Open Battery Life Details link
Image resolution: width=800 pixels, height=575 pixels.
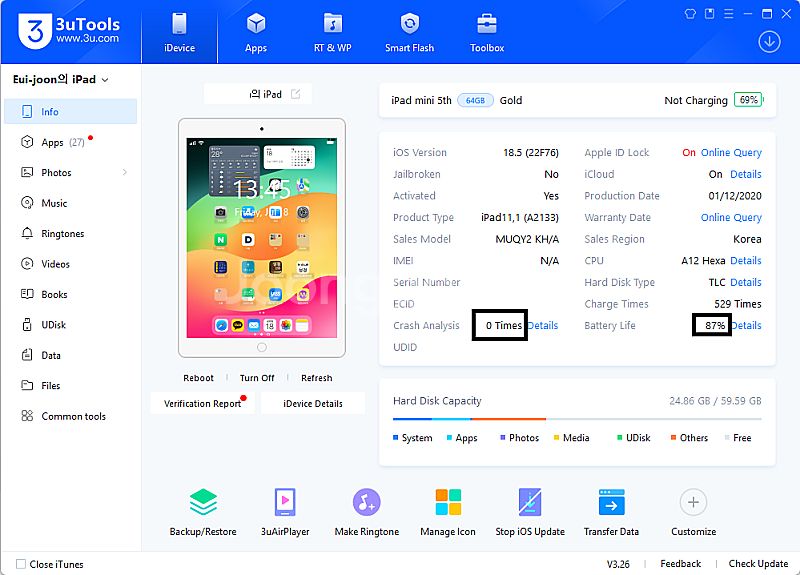(746, 326)
